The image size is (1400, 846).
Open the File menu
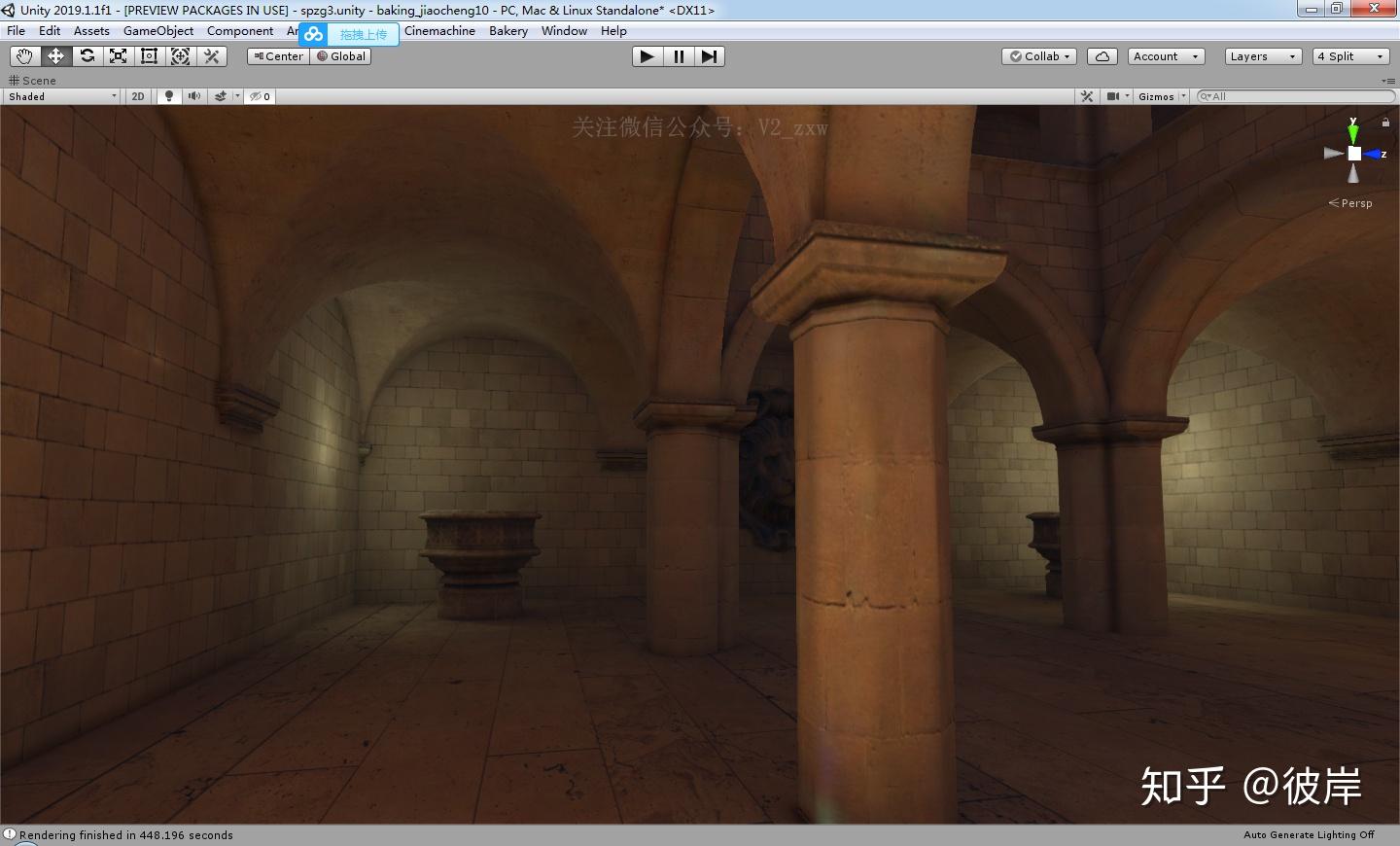17,31
